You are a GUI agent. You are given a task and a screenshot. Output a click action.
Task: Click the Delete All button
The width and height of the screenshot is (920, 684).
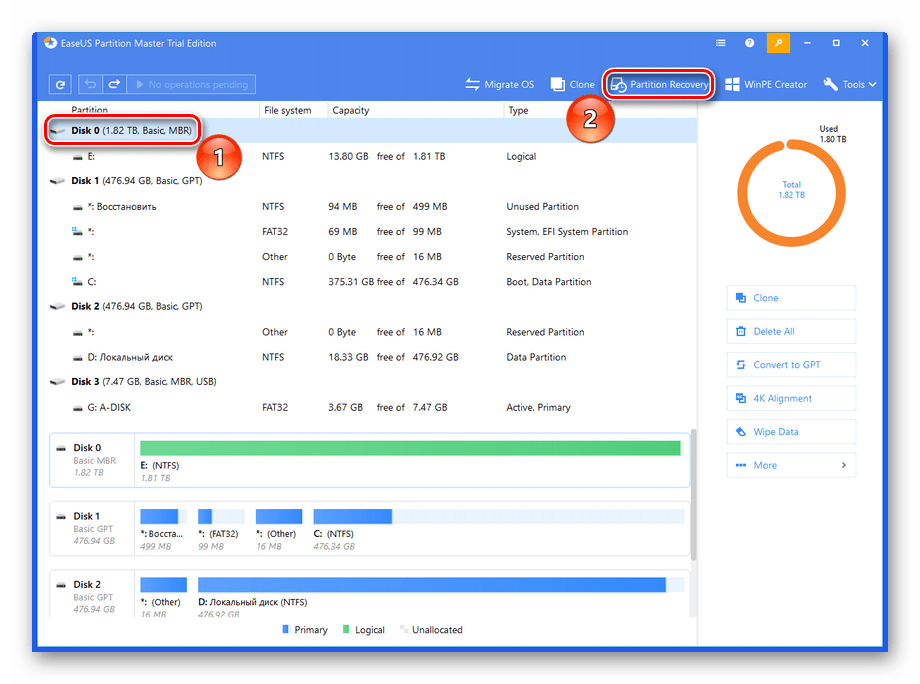[791, 331]
